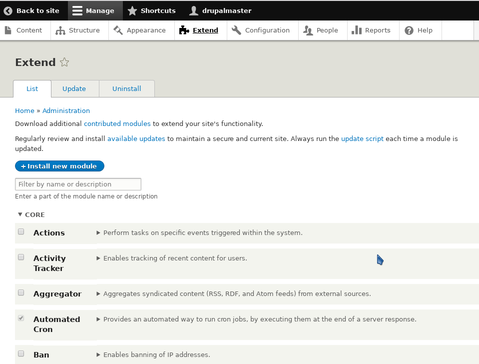
Task: Click 'Enables banning of IP addresses' text
Action: point(157,355)
